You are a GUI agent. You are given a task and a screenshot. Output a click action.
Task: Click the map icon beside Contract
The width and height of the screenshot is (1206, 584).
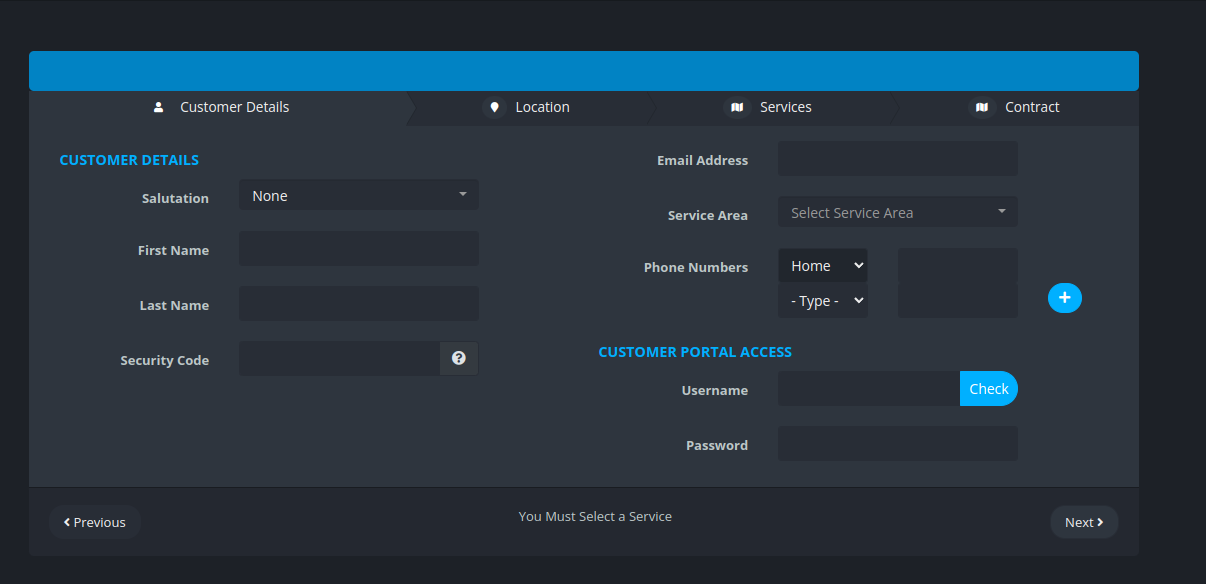(982, 107)
